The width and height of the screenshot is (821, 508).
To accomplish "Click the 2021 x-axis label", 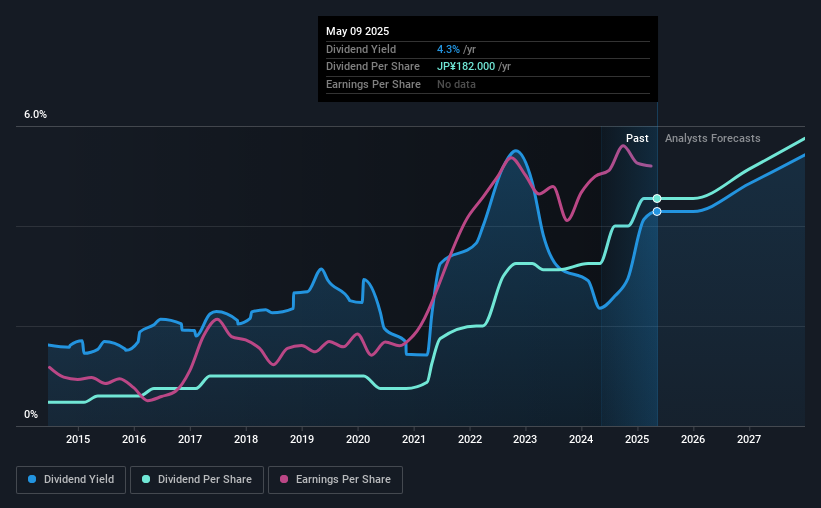I will [x=414, y=439].
